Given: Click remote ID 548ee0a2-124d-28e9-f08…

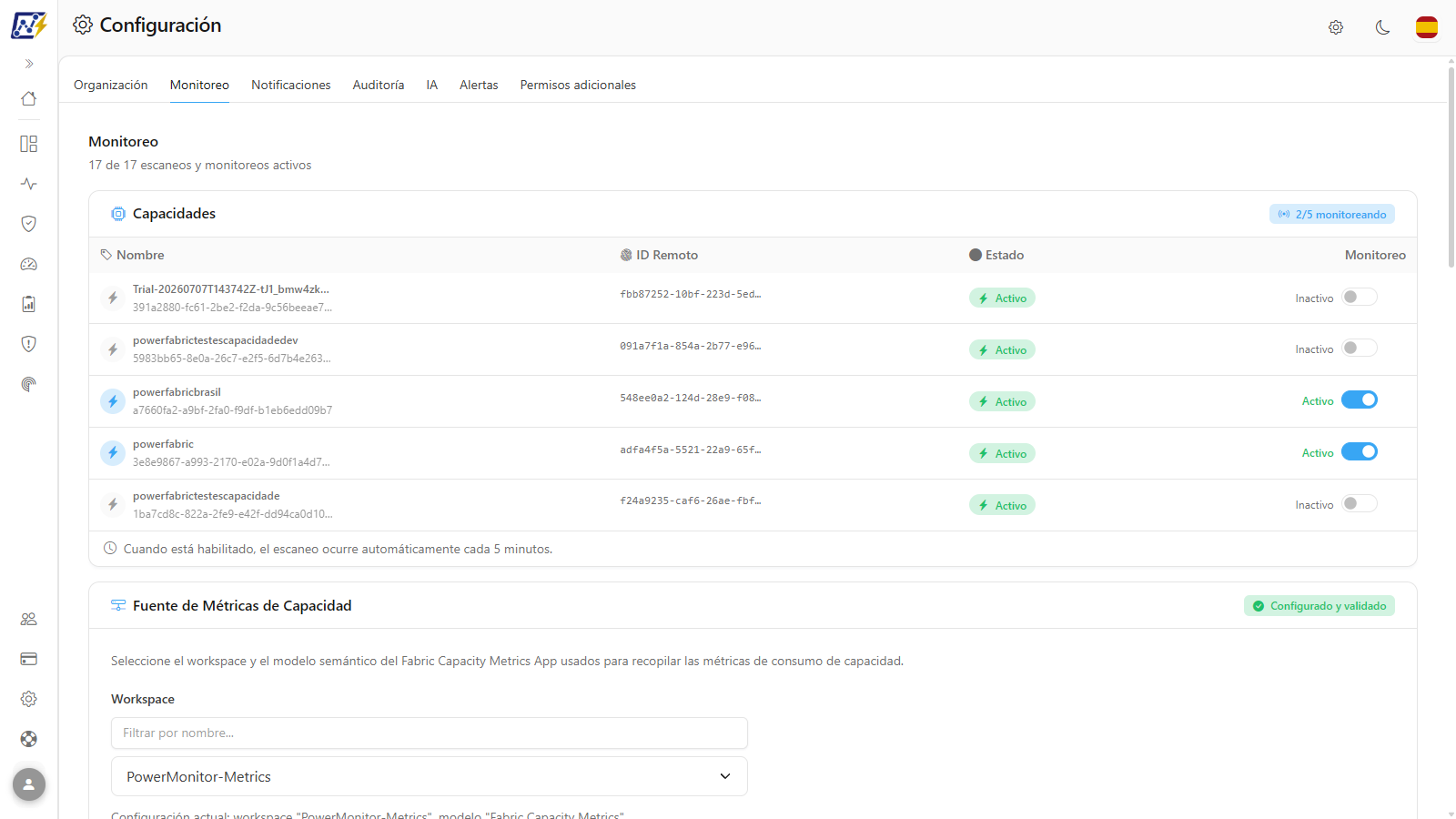Looking at the screenshot, I should (x=691, y=398).
